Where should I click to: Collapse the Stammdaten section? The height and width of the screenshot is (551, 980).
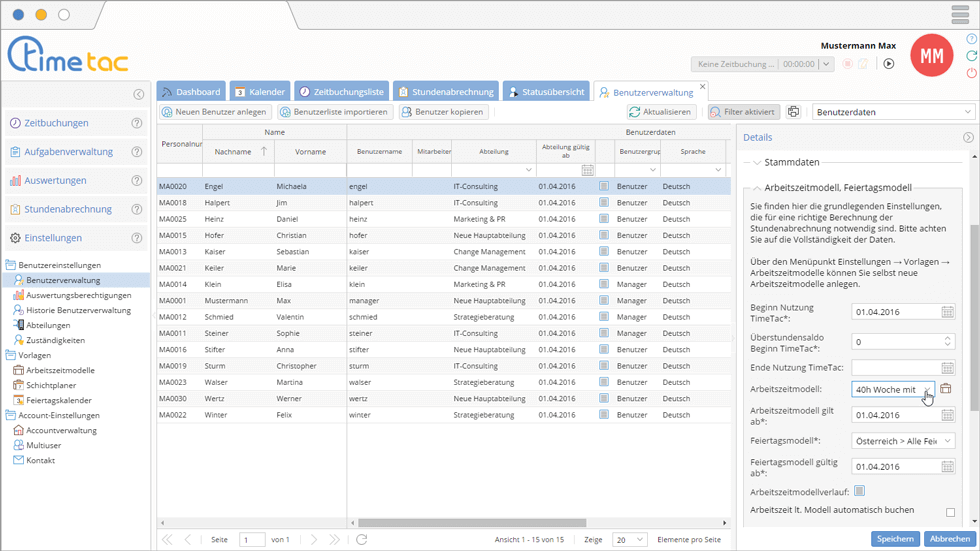point(757,162)
